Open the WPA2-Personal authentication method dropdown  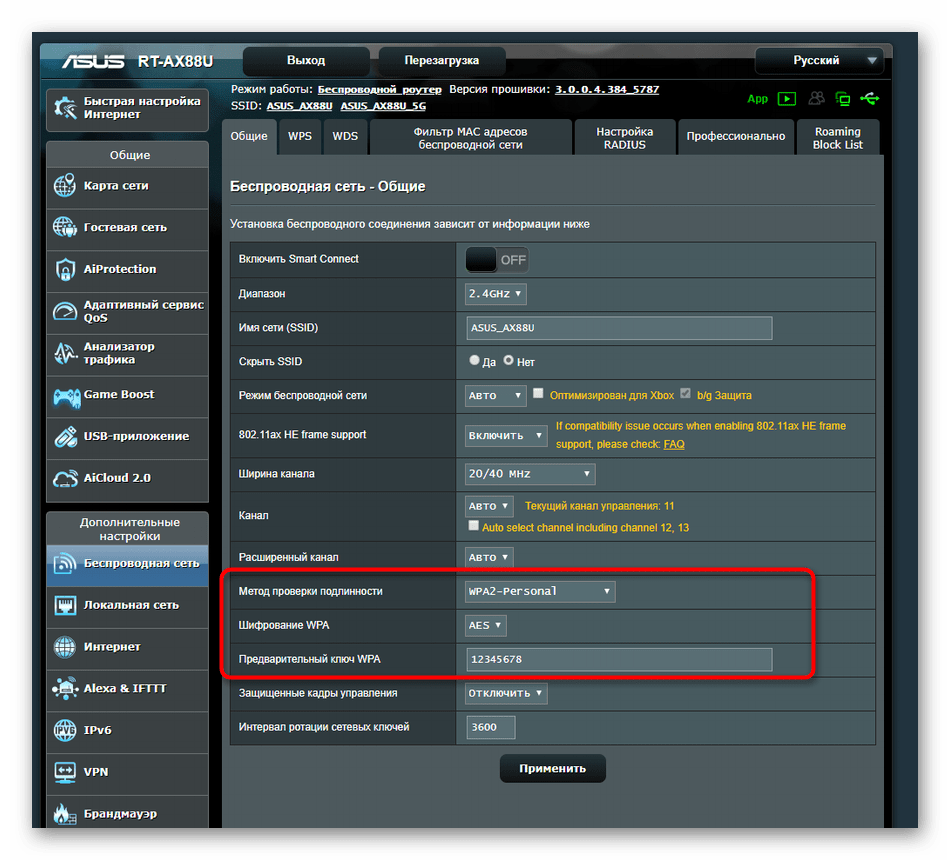pos(540,592)
